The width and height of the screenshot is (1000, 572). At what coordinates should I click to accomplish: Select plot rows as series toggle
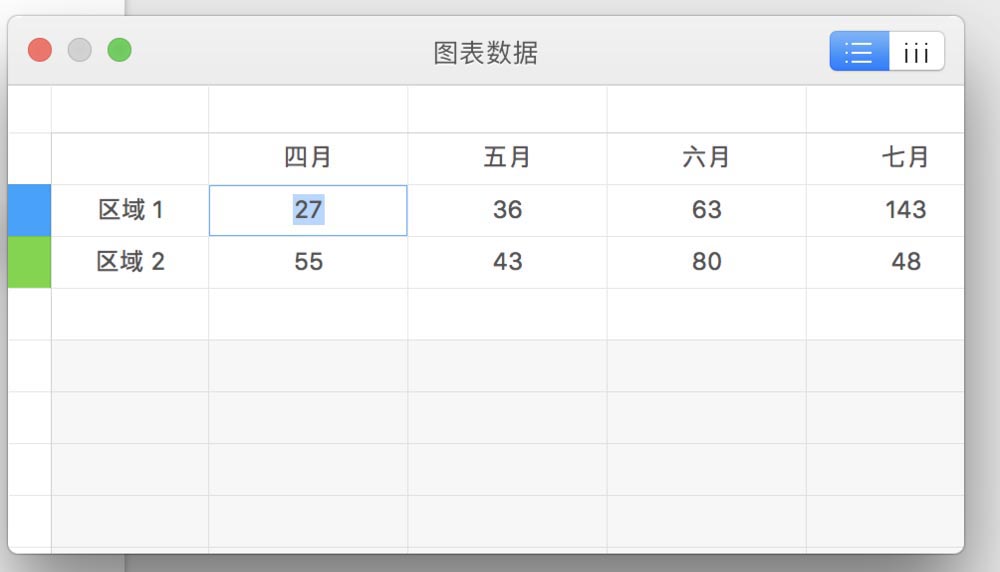[x=859, y=51]
